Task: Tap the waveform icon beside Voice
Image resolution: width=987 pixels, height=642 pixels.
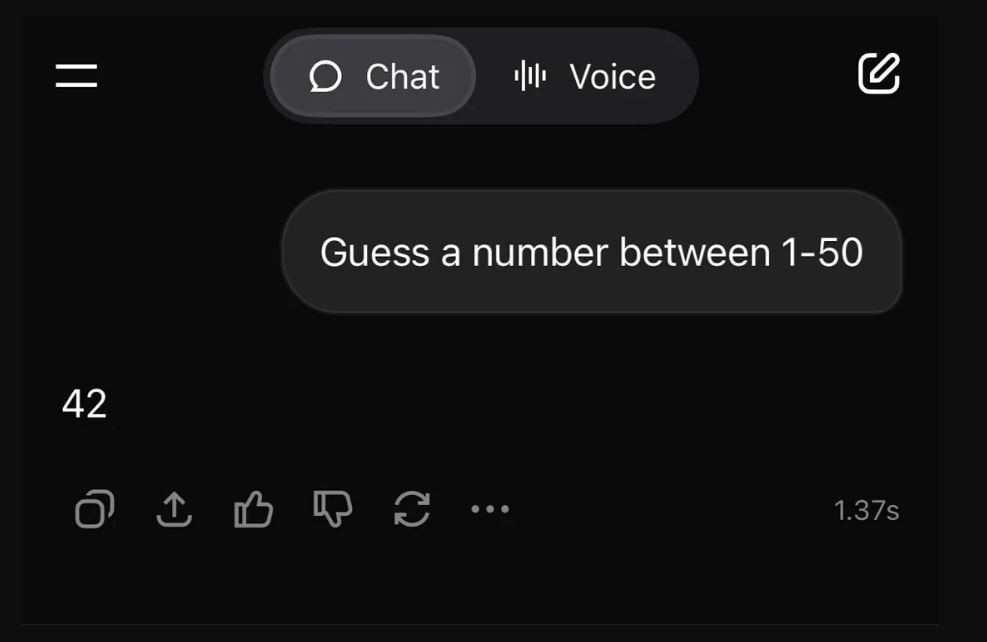Action: tap(530, 76)
